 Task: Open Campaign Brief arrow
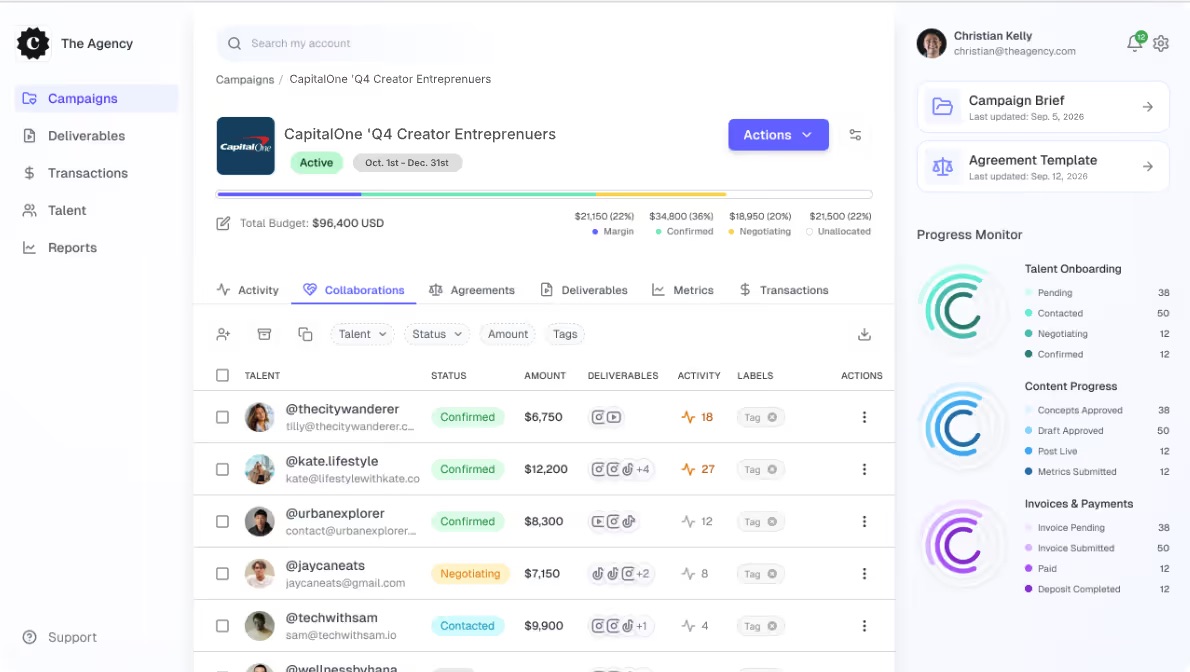(x=1148, y=107)
